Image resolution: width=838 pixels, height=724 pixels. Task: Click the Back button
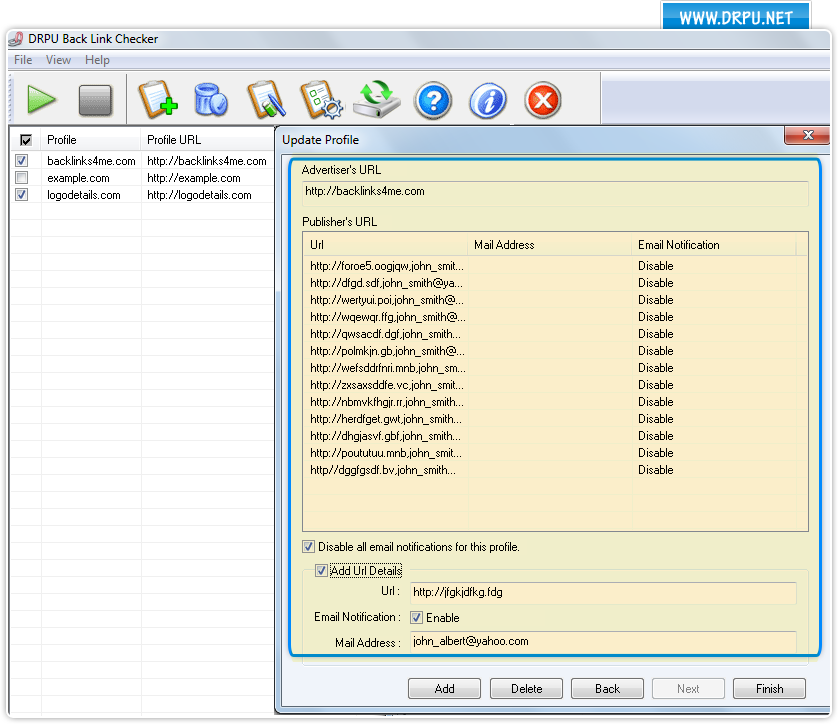(607, 689)
